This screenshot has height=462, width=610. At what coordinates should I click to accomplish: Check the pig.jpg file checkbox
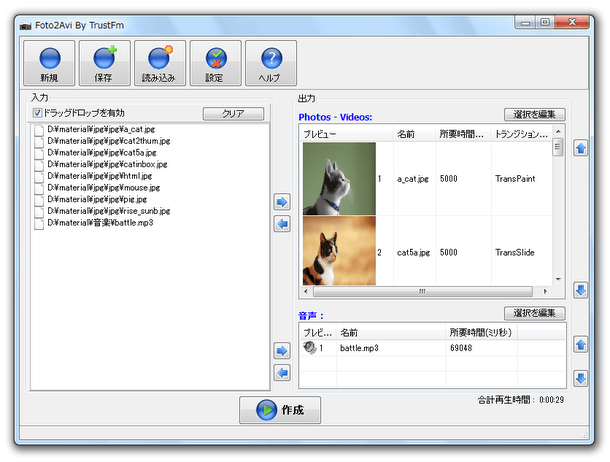point(39,200)
